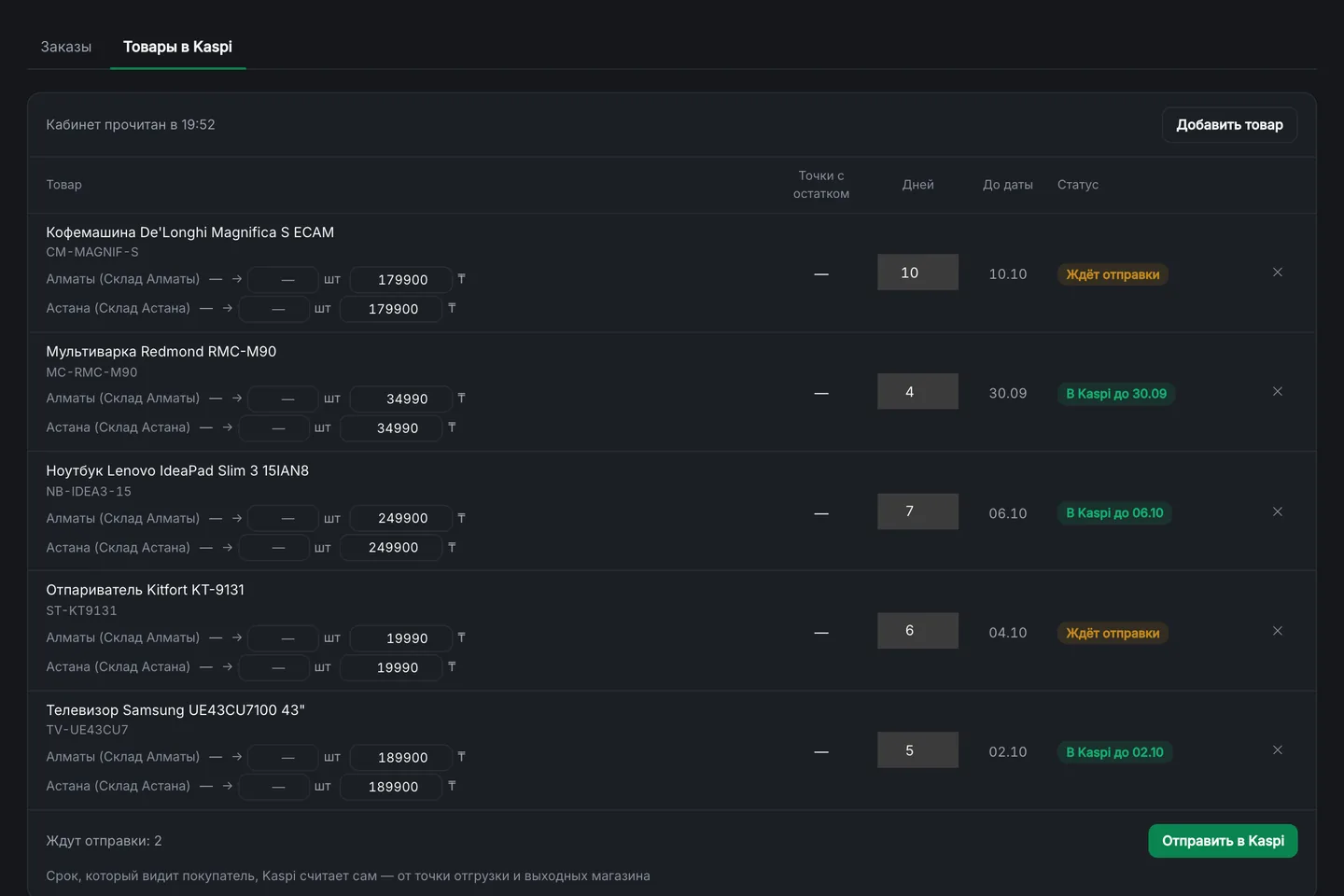Click Отправить в Kaspi button

(x=1223, y=841)
